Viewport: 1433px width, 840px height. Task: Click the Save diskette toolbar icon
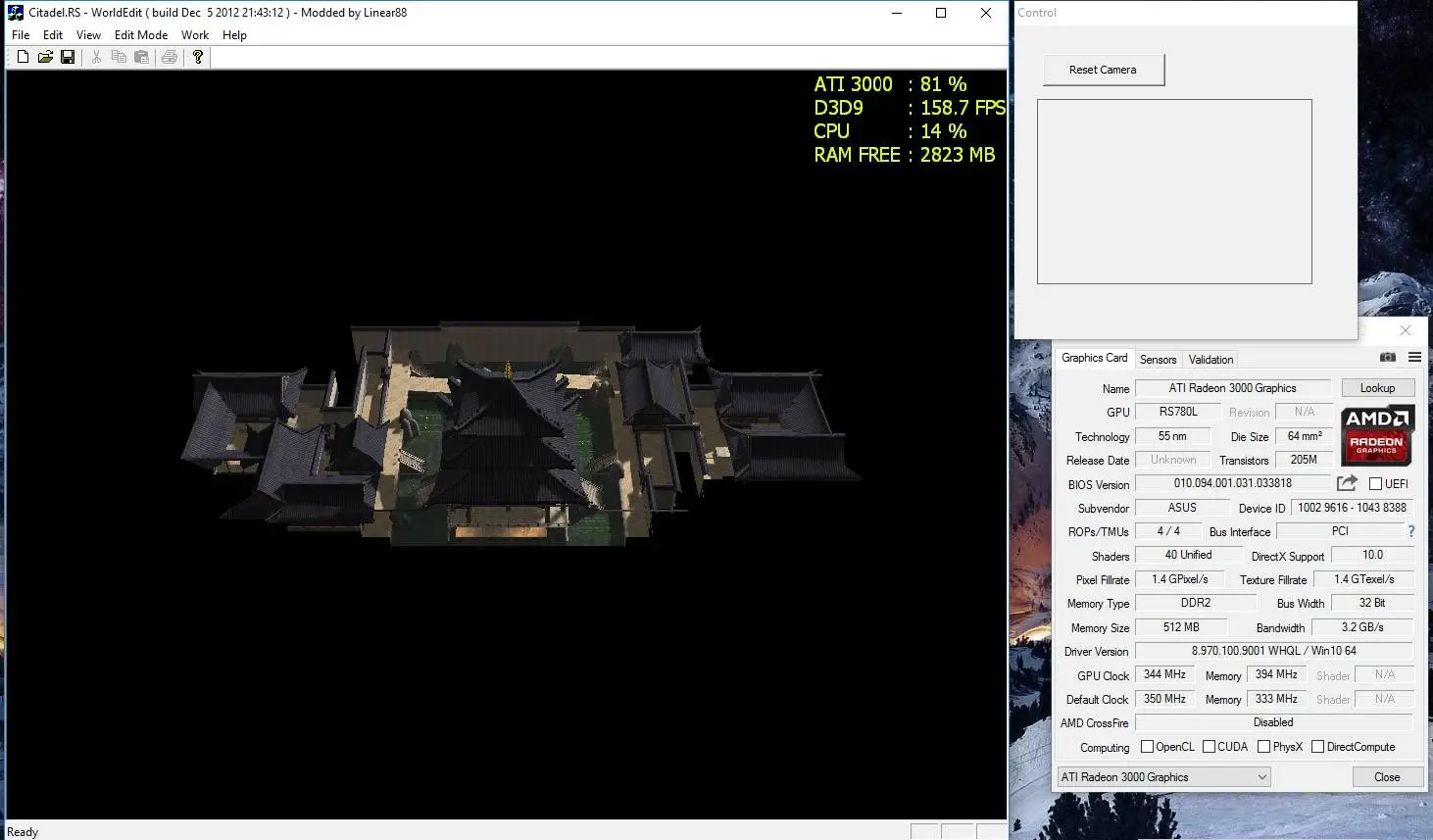pos(68,57)
